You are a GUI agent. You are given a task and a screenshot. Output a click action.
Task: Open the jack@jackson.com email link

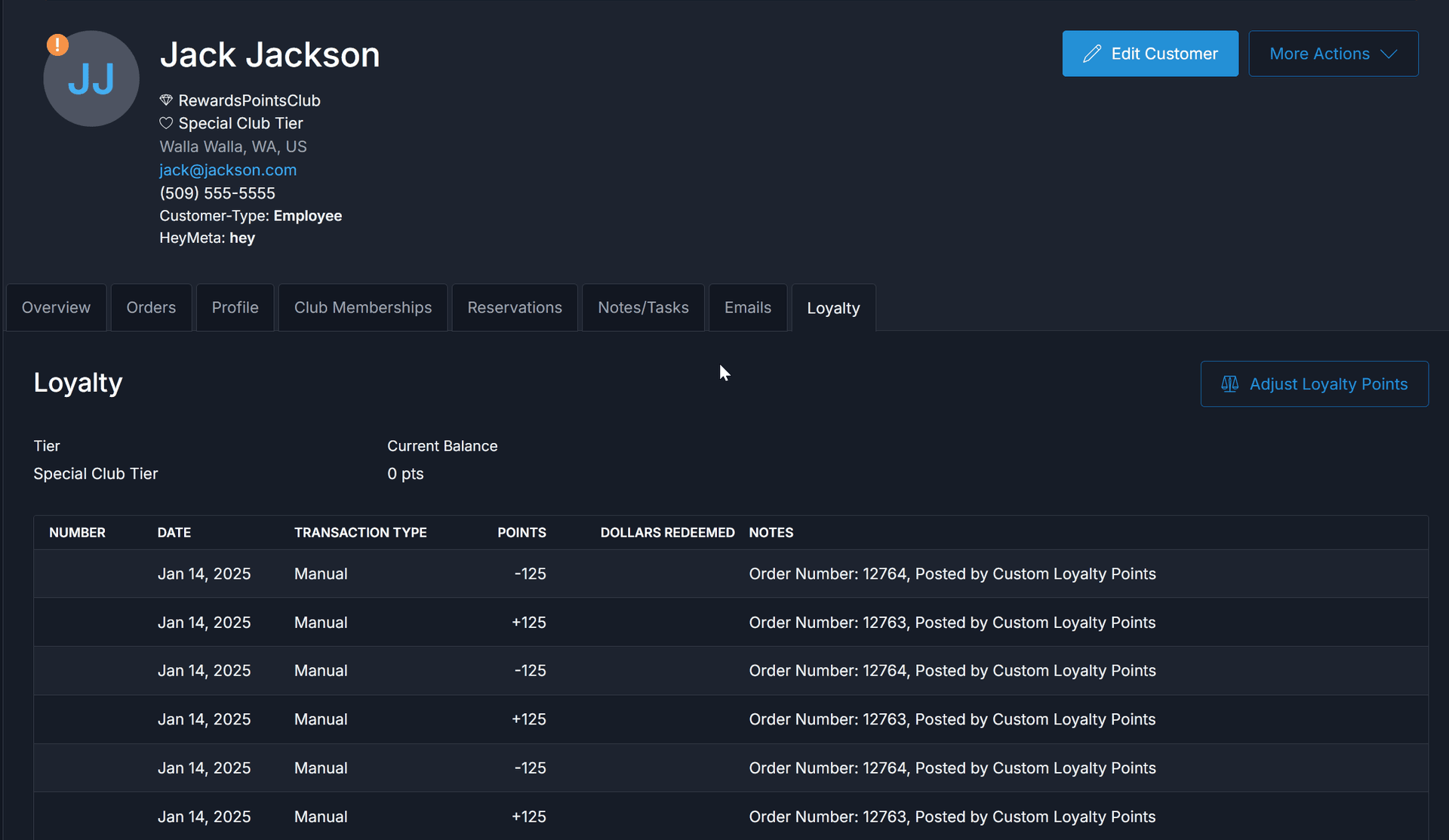pos(227,170)
